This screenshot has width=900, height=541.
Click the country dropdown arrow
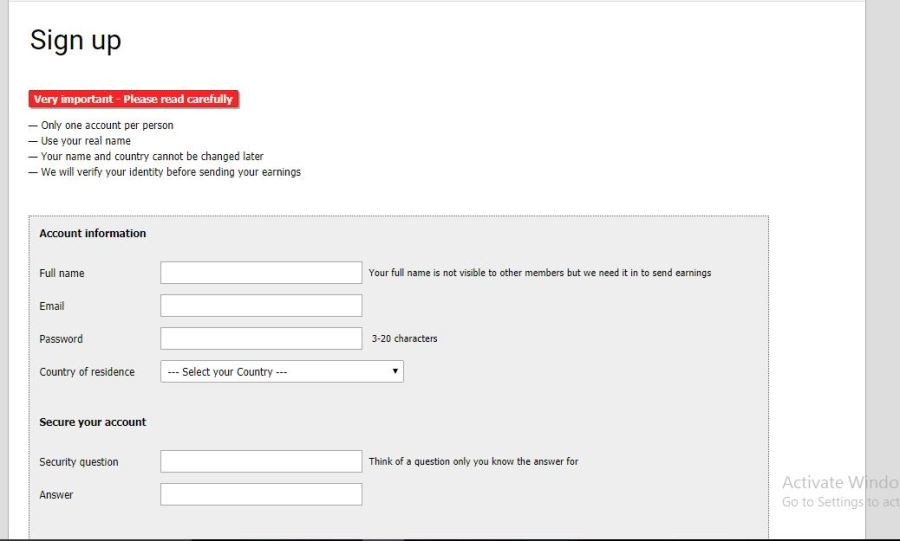[x=395, y=372]
